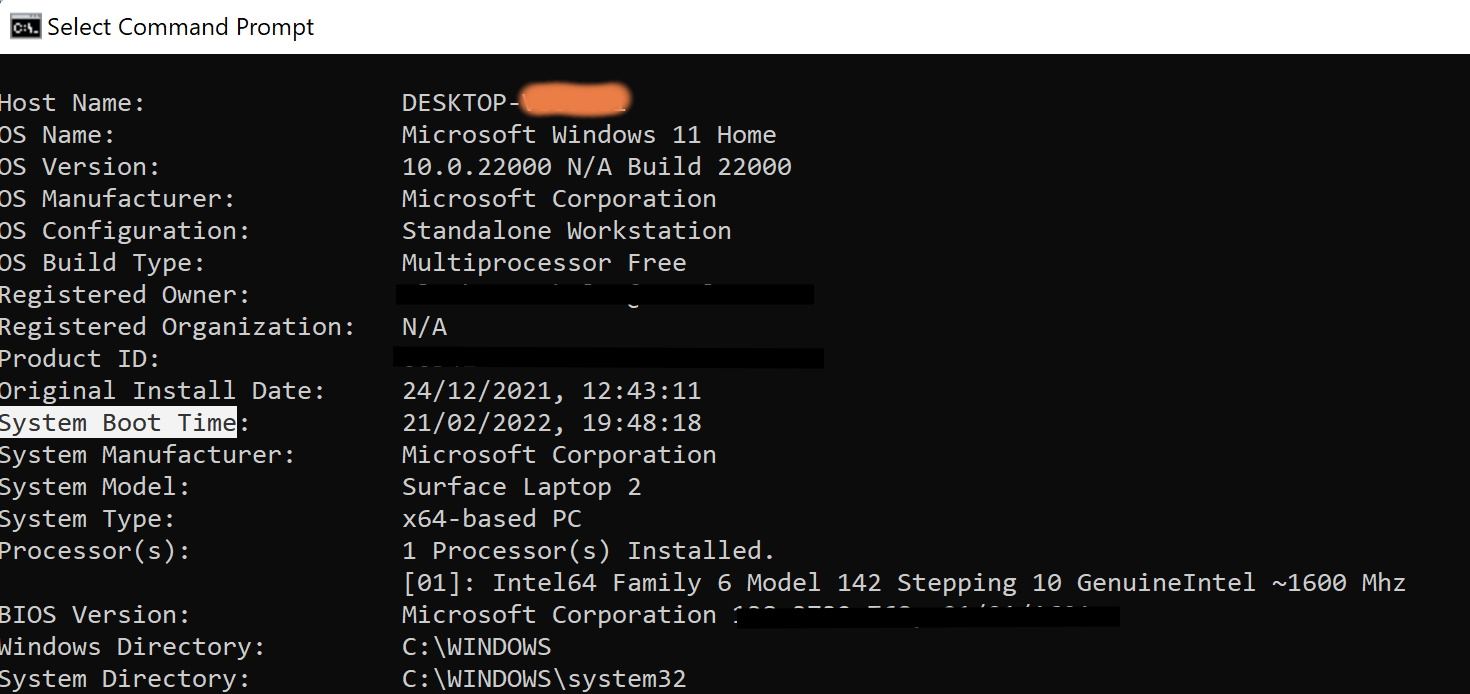Click the Registered Organization label

pyautogui.click(x=177, y=327)
